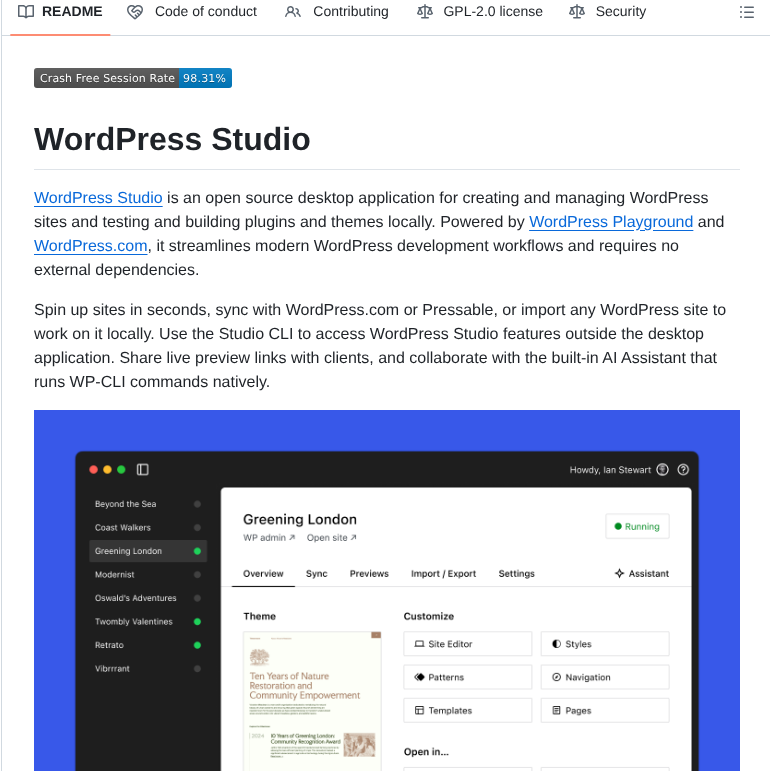The height and width of the screenshot is (771, 770).
Task: Click the Templates button
Action: click(x=468, y=711)
